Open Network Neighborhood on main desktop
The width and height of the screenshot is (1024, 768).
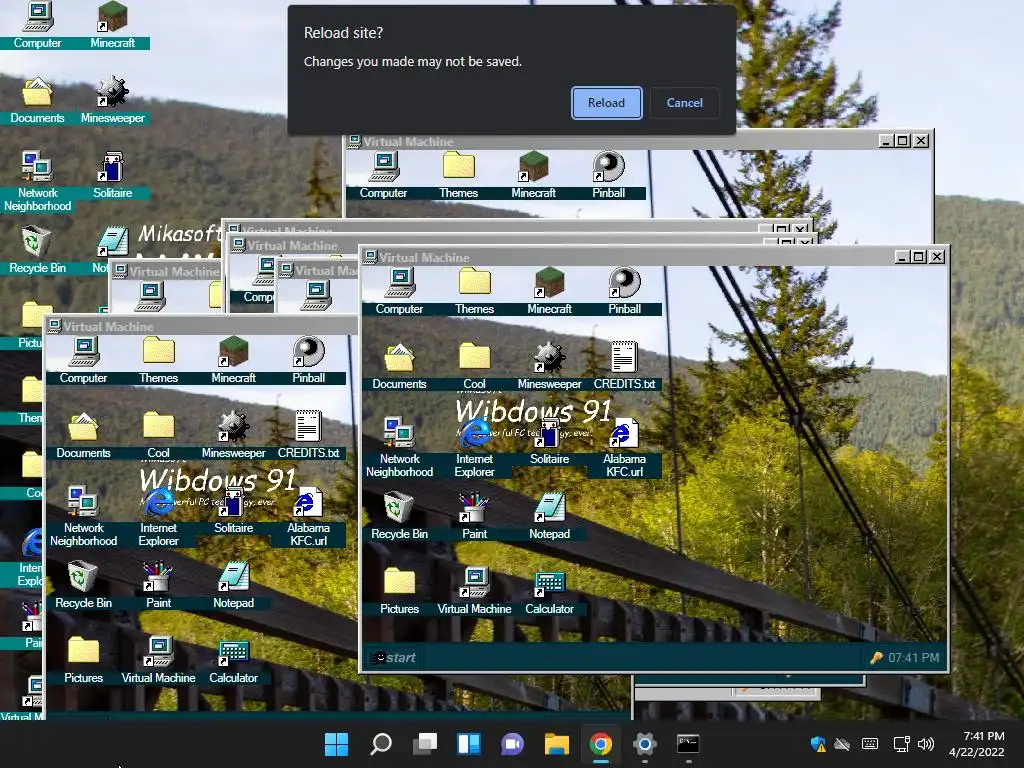[37, 182]
